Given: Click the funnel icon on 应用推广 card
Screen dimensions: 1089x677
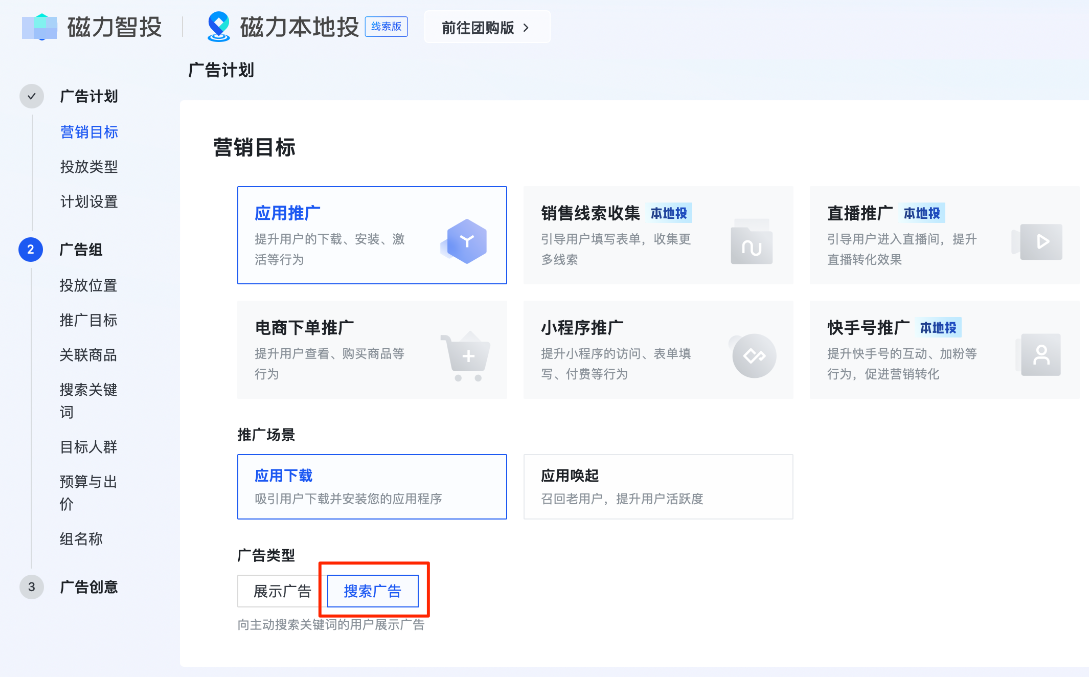Looking at the screenshot, I should (465, 239).
